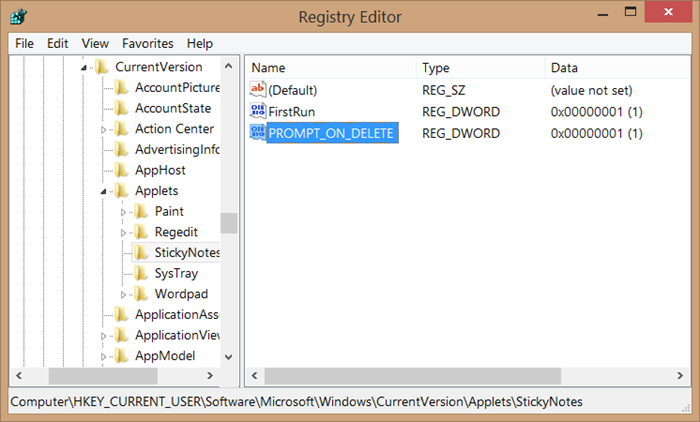This screenshot has width=700, height=422.
Task: Click the AccountState folder icon
Action: coord(120,108)
